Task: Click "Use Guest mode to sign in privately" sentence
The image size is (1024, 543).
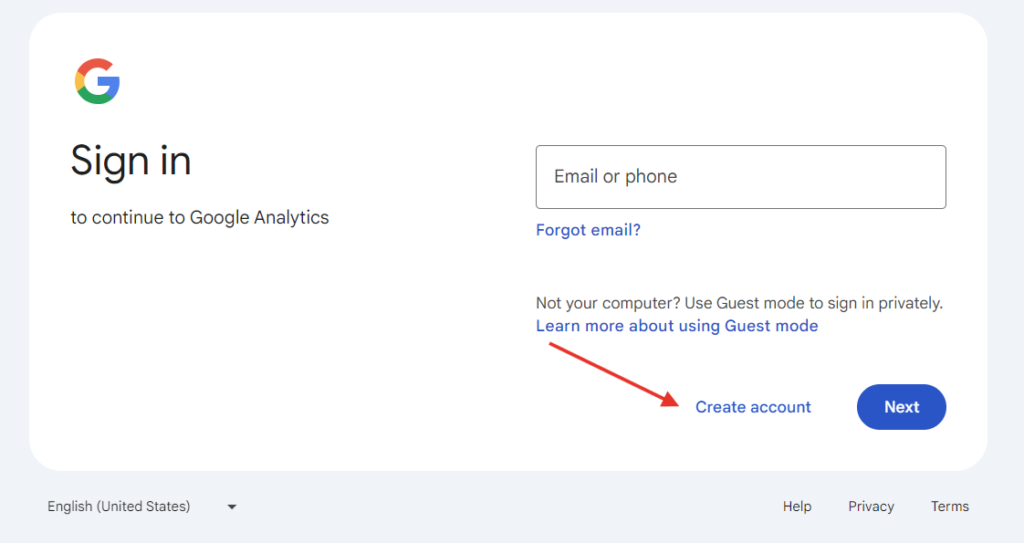Action: point(814,303)
